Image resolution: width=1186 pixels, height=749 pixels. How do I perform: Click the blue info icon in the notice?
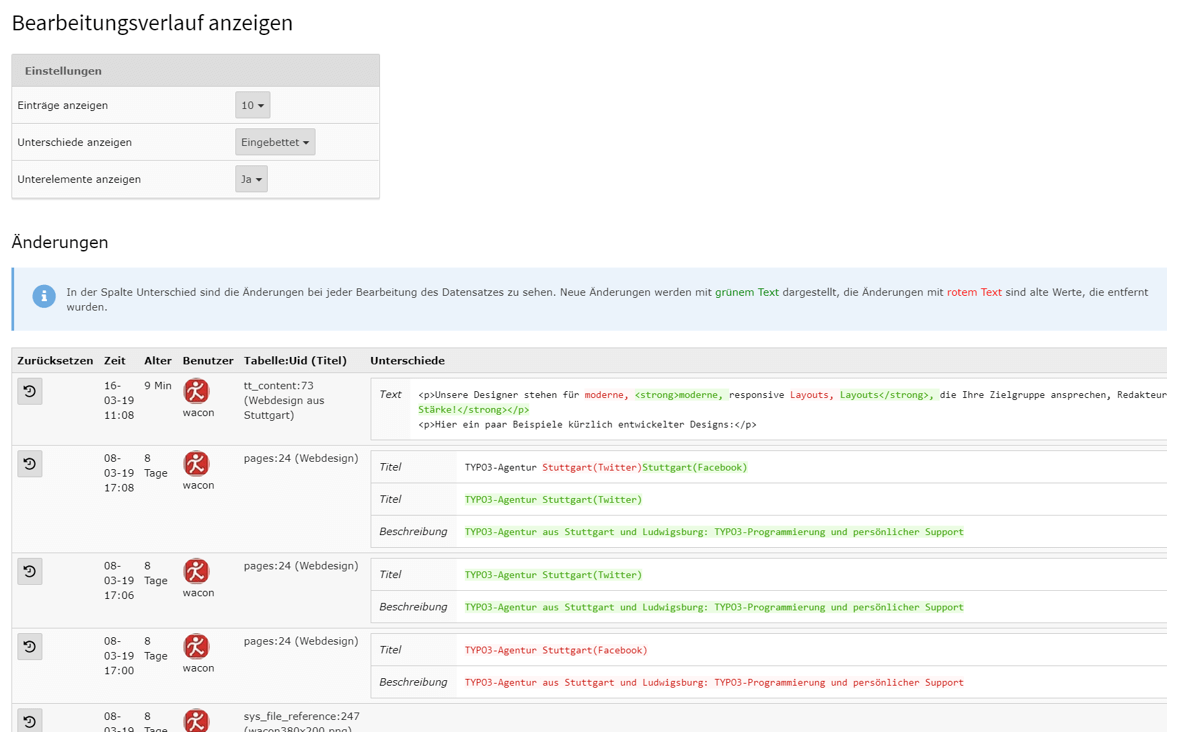(44, 296)
